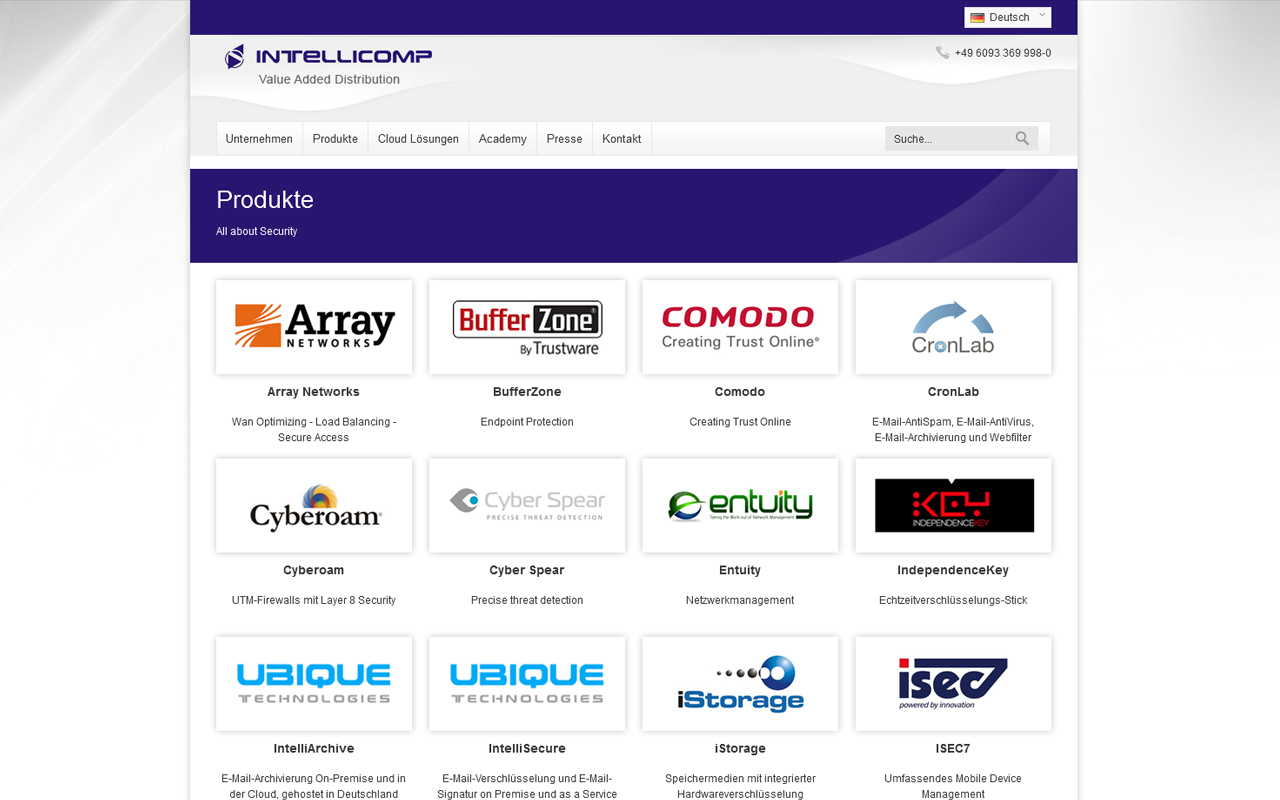1280x800 pixels.
Task: Focus the Suche search field
Action: click(x=945, y=139)
